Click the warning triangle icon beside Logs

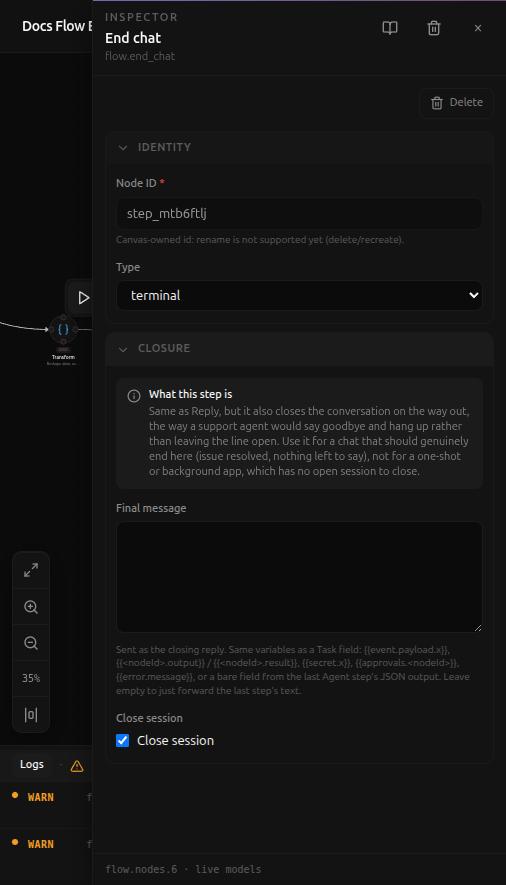coord(77,766)
